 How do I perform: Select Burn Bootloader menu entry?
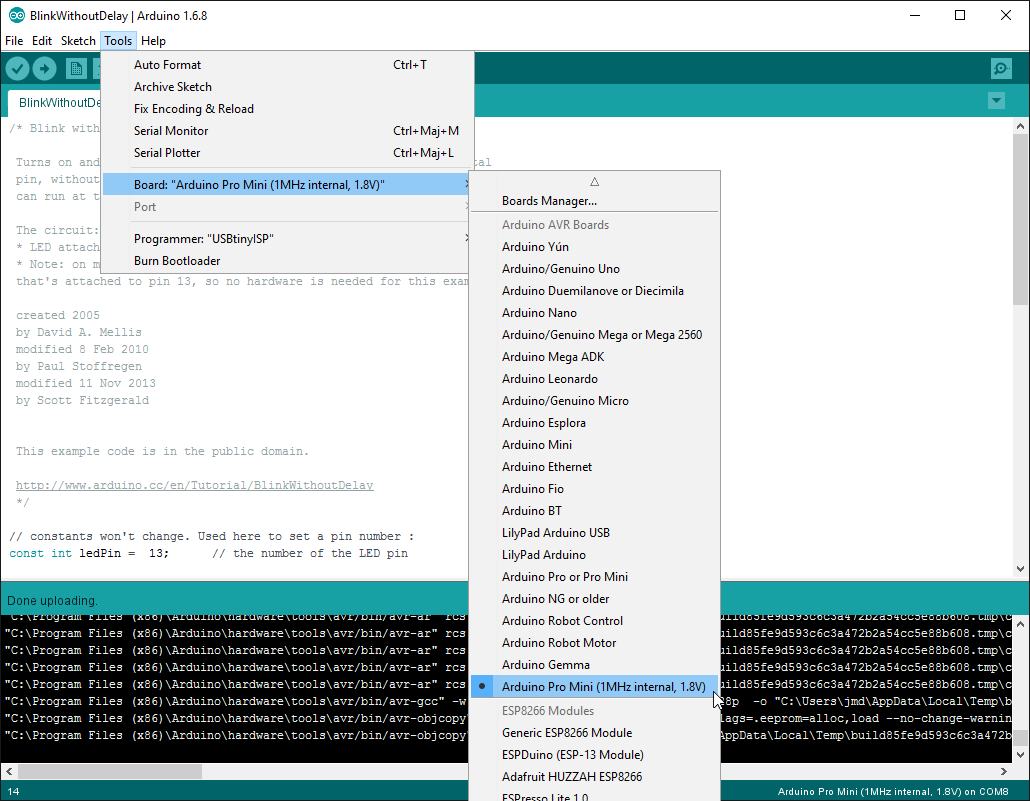(177, 261)
